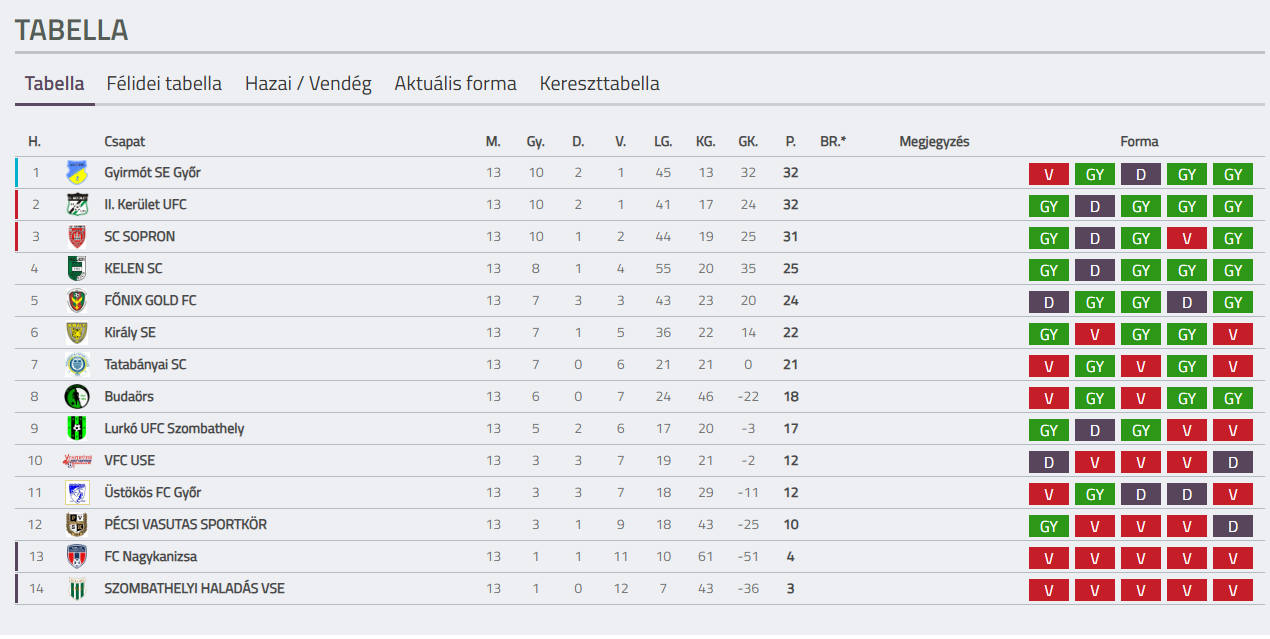Click the Üstökös FC Győr team name
Screen dimensions: 1270x639
coord(152,493)
